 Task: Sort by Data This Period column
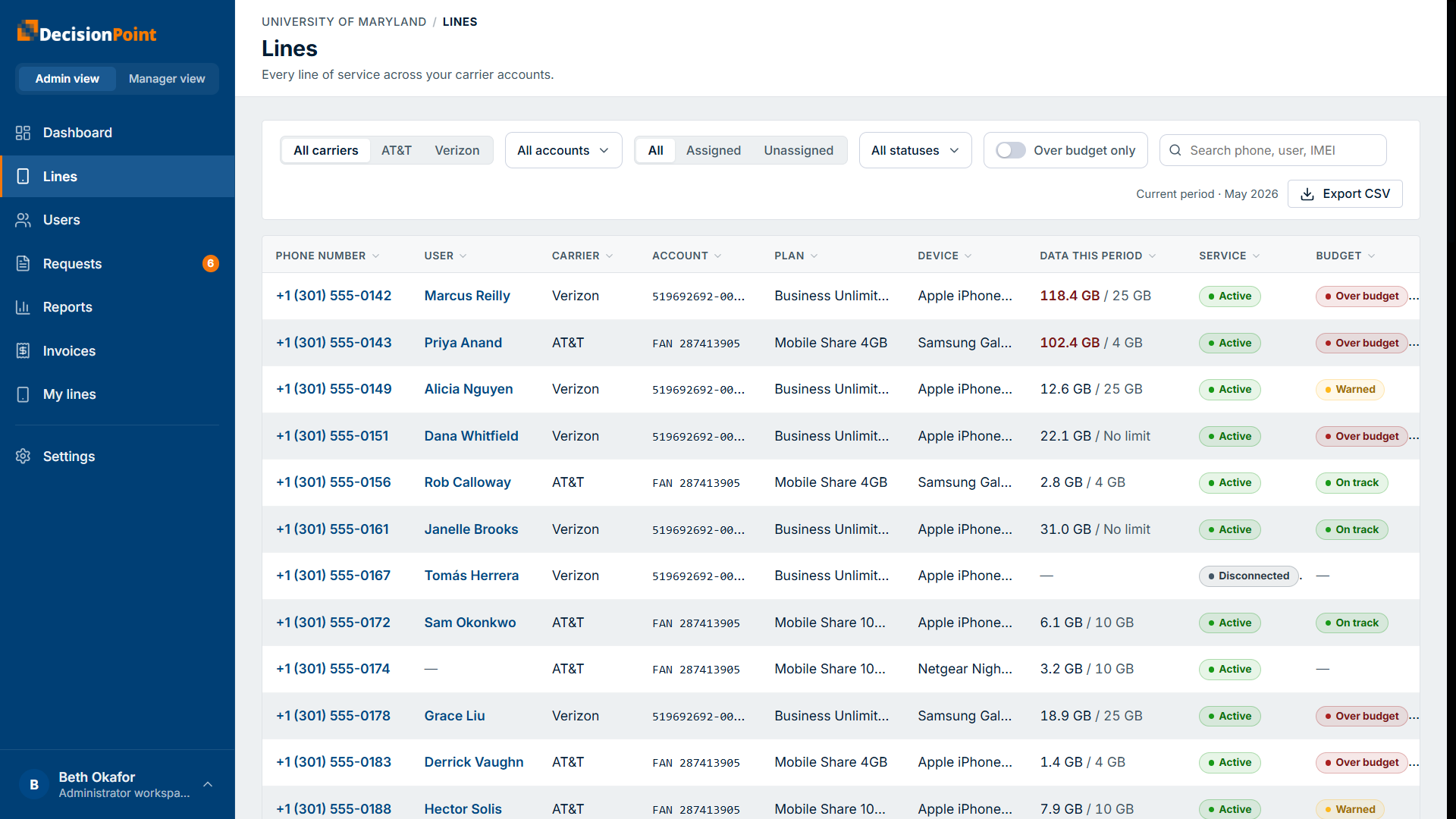pyautogui.click(x=1097, y=256)
